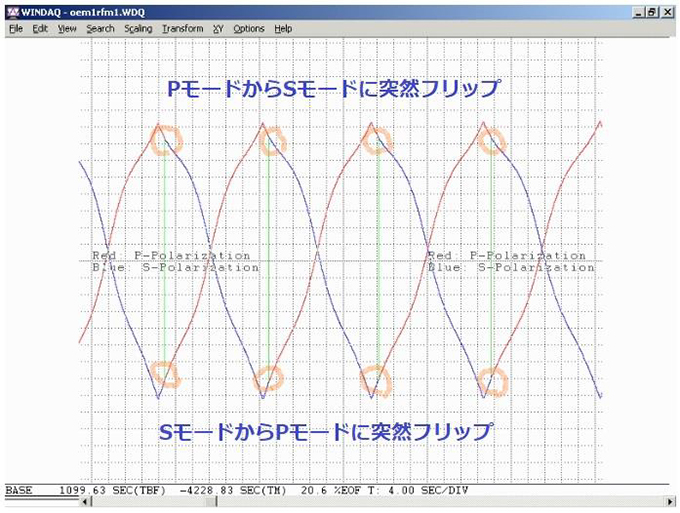The image size is (680, 513).
Task: Click the right 'Red: P-Polarization' annotation text
Action: click(x=507, y=255)
